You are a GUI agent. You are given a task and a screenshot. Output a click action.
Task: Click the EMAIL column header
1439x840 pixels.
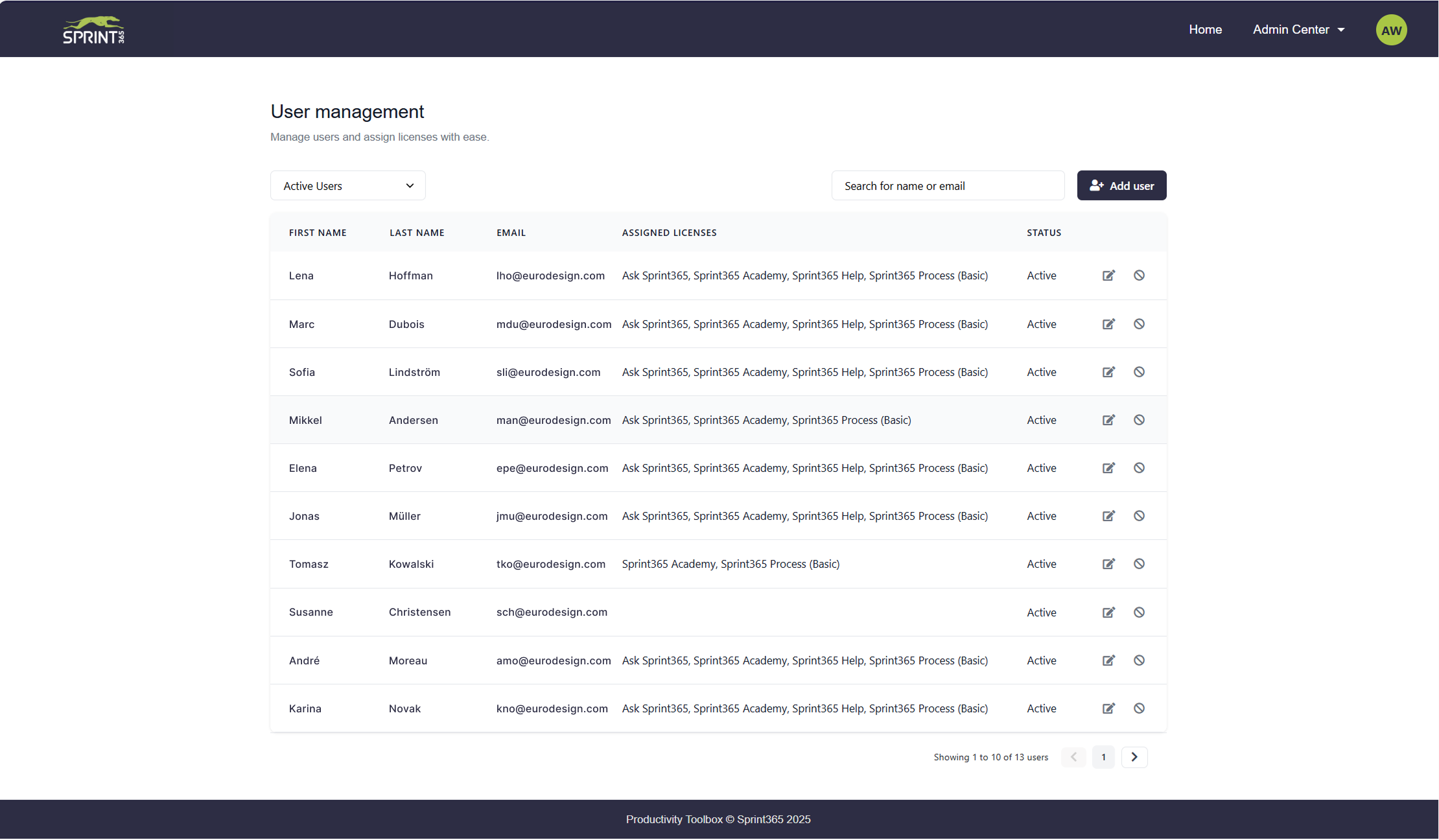point(511,233)
